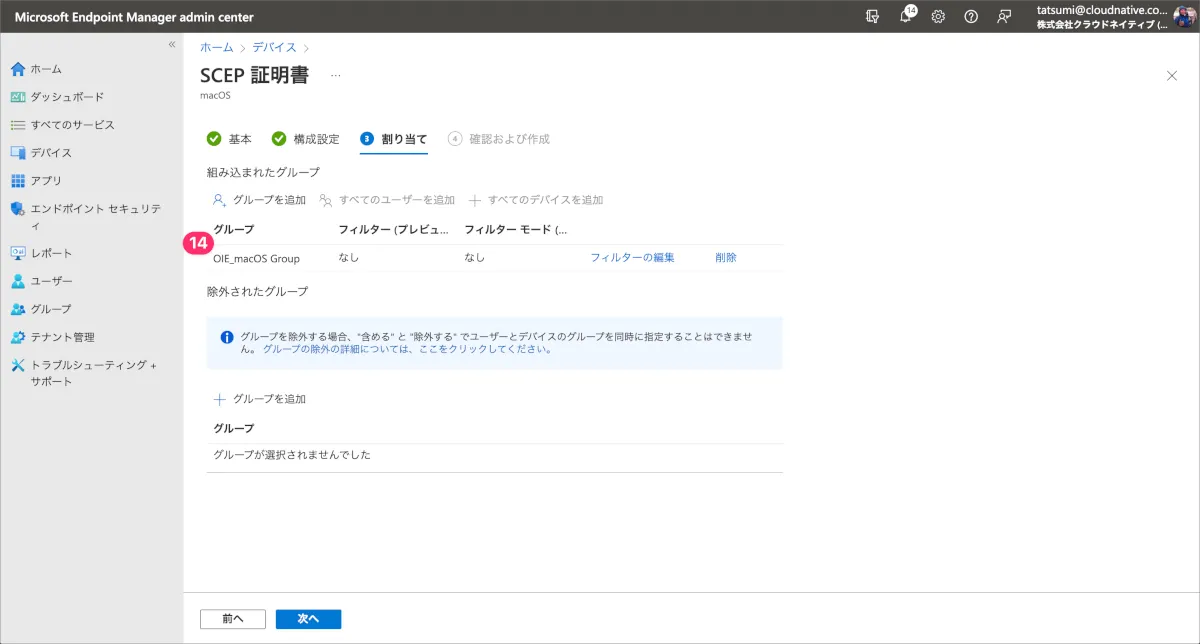Screen dimensions: 1200x644
Task: Open the ellipsis menu beside SCEP 証明書
Action: [336, 76]
